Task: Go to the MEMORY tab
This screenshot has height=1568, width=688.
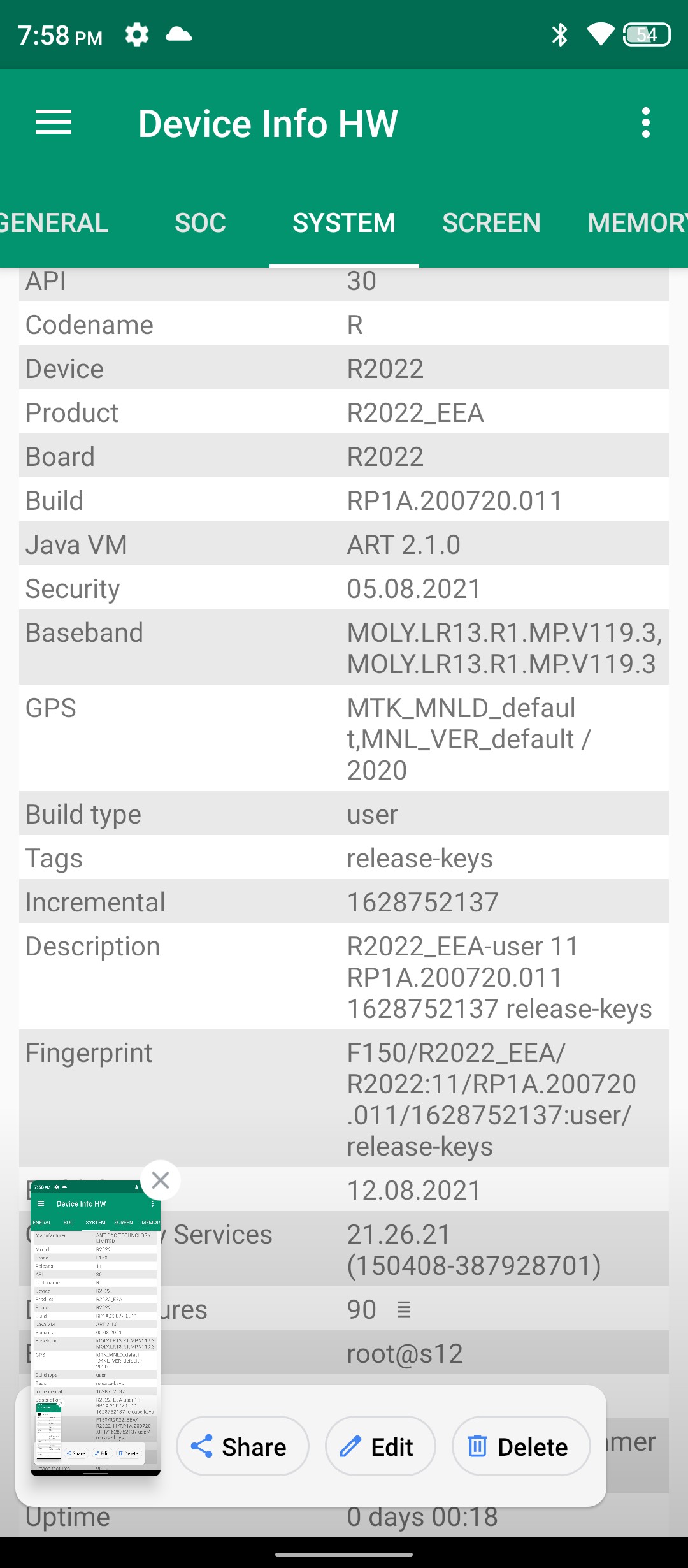Action: point(636,223)
